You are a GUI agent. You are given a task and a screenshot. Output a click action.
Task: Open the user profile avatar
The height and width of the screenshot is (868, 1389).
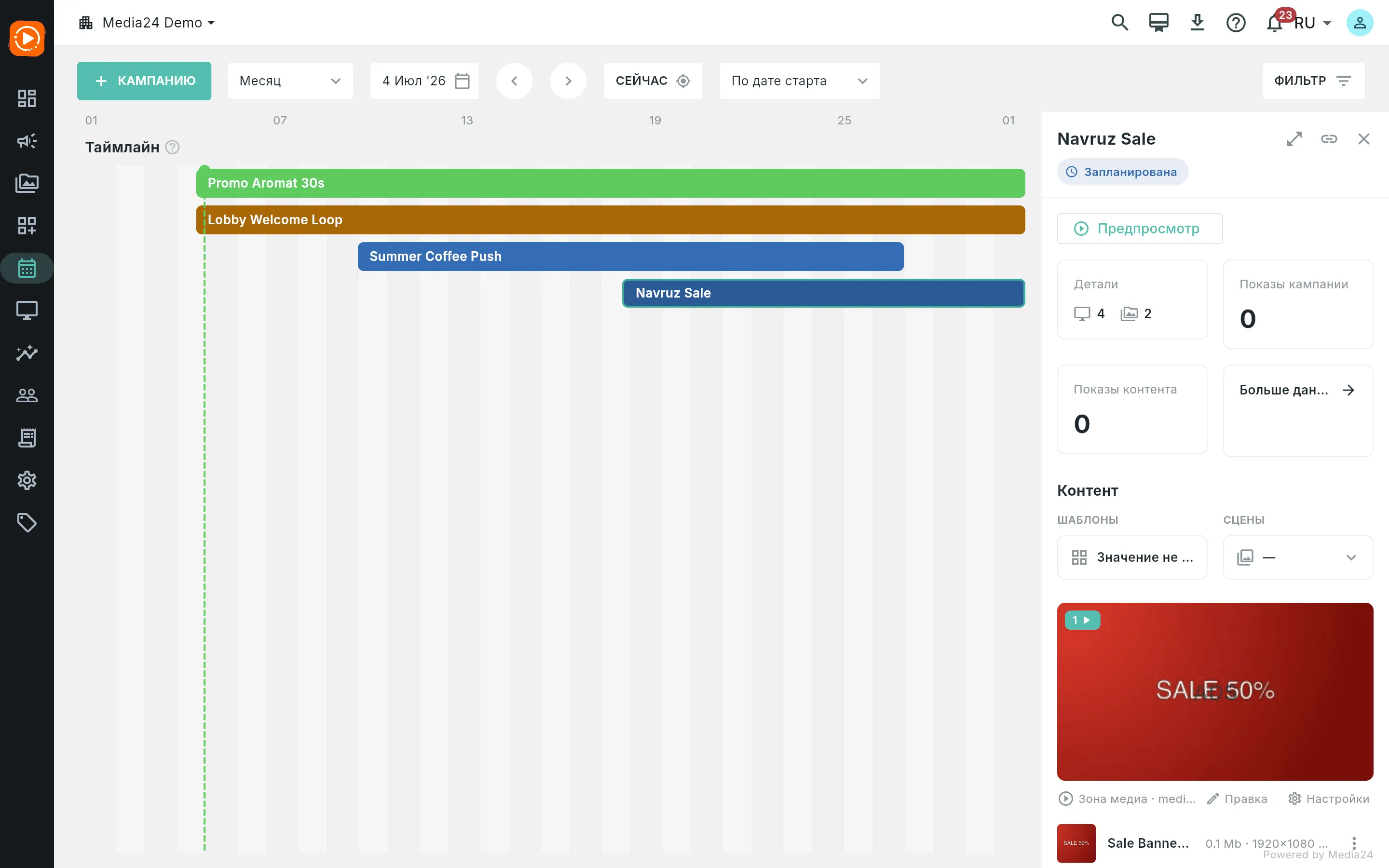pos(1359,23)
